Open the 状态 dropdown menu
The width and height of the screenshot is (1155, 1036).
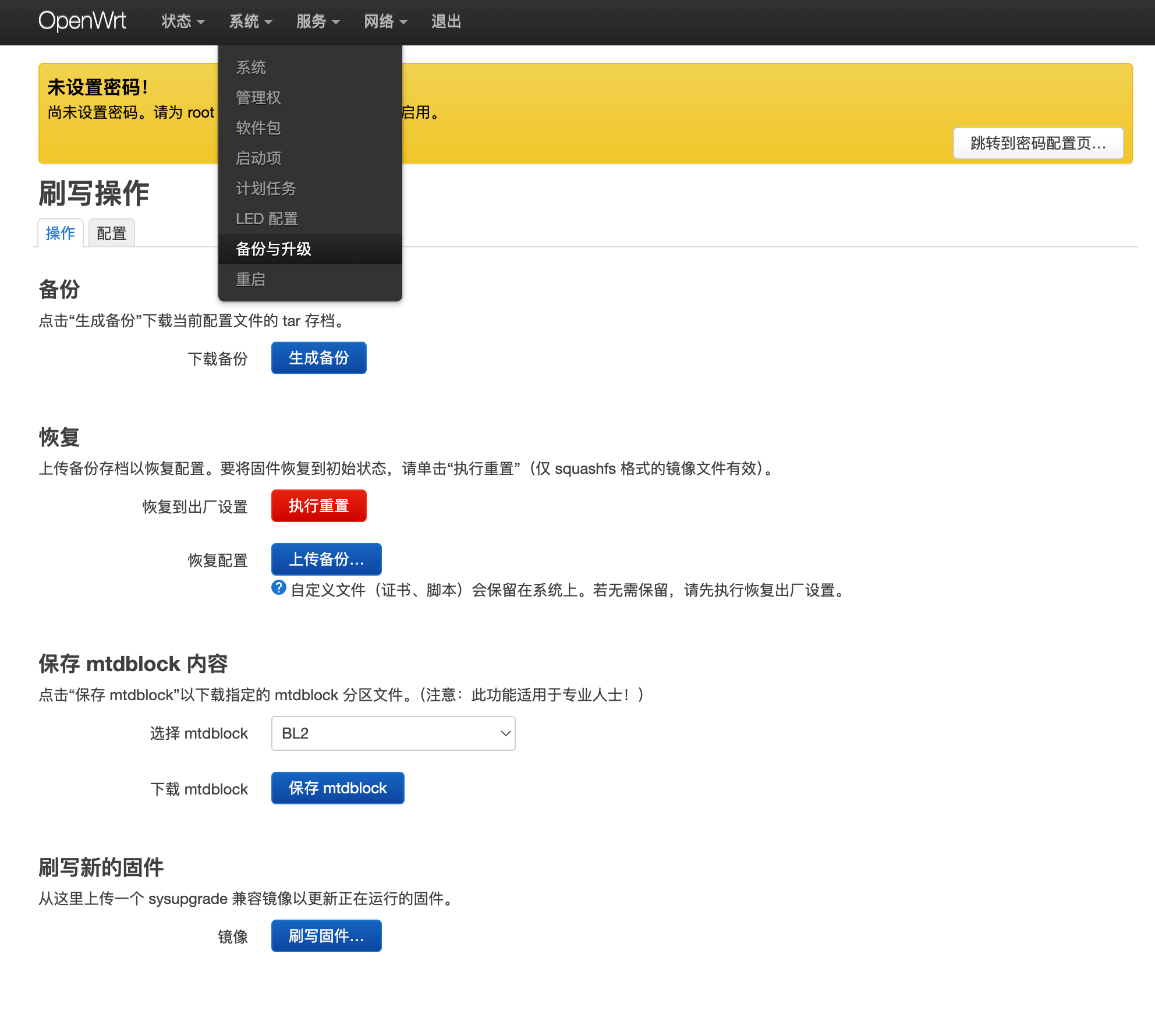(x=183, y=22)
